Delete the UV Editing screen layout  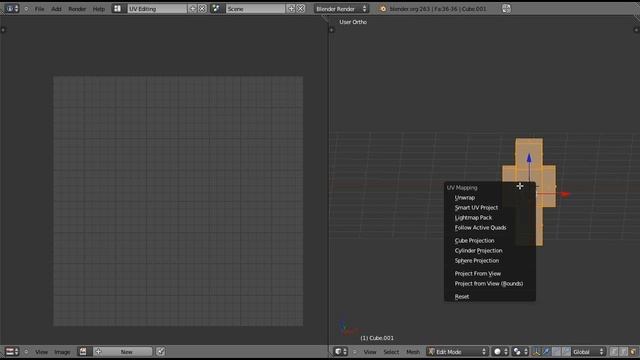[x=202, y=9]
